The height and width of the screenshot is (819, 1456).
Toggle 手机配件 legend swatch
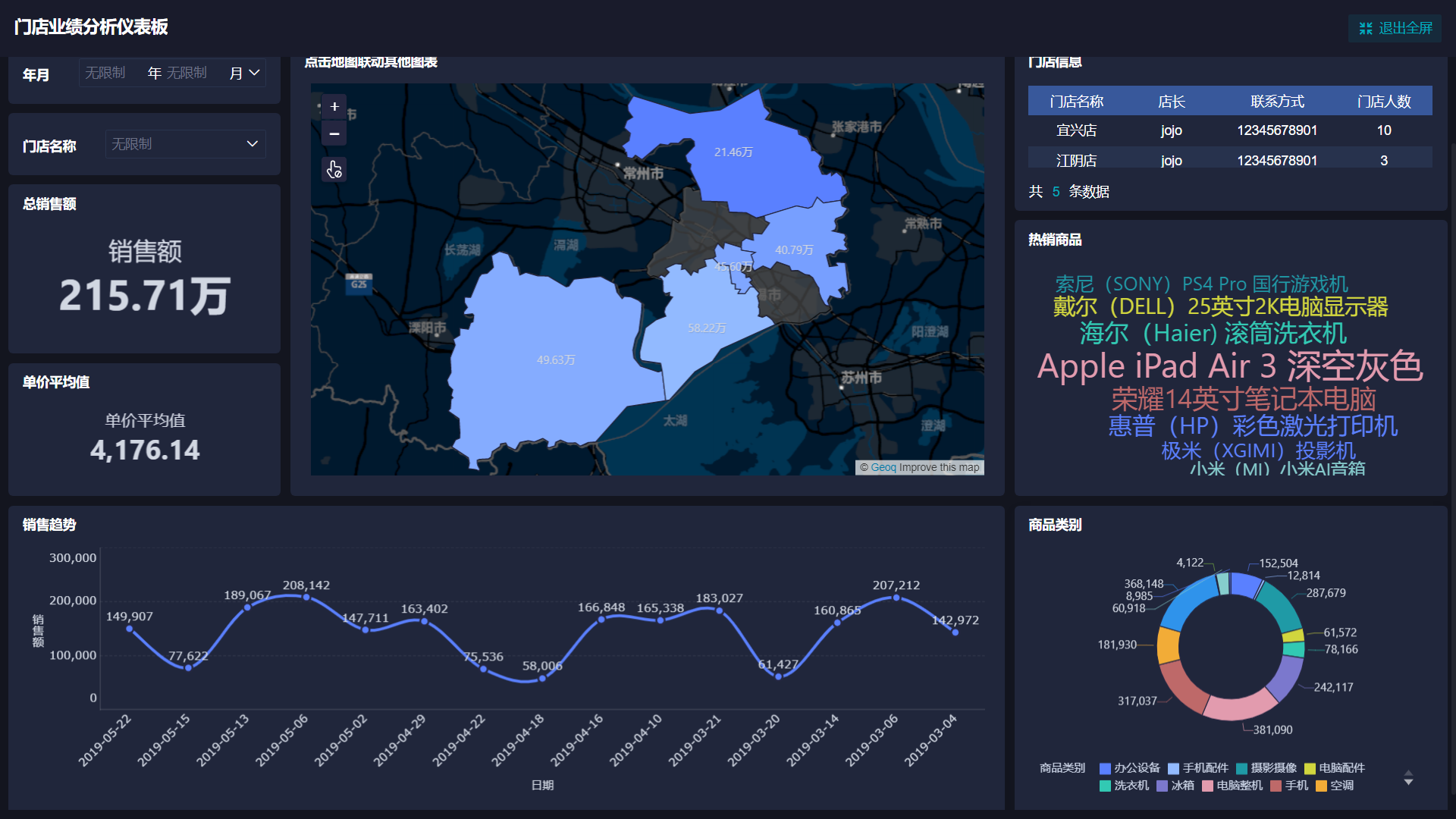click(x=1174, y=769)
